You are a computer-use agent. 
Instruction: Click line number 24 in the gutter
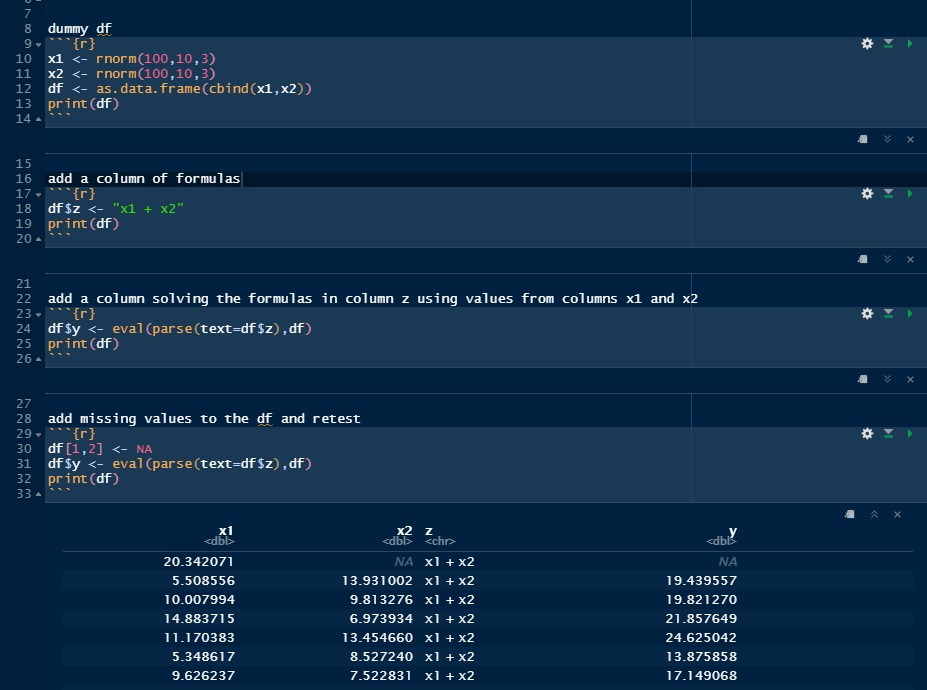[x=23, y=329]
